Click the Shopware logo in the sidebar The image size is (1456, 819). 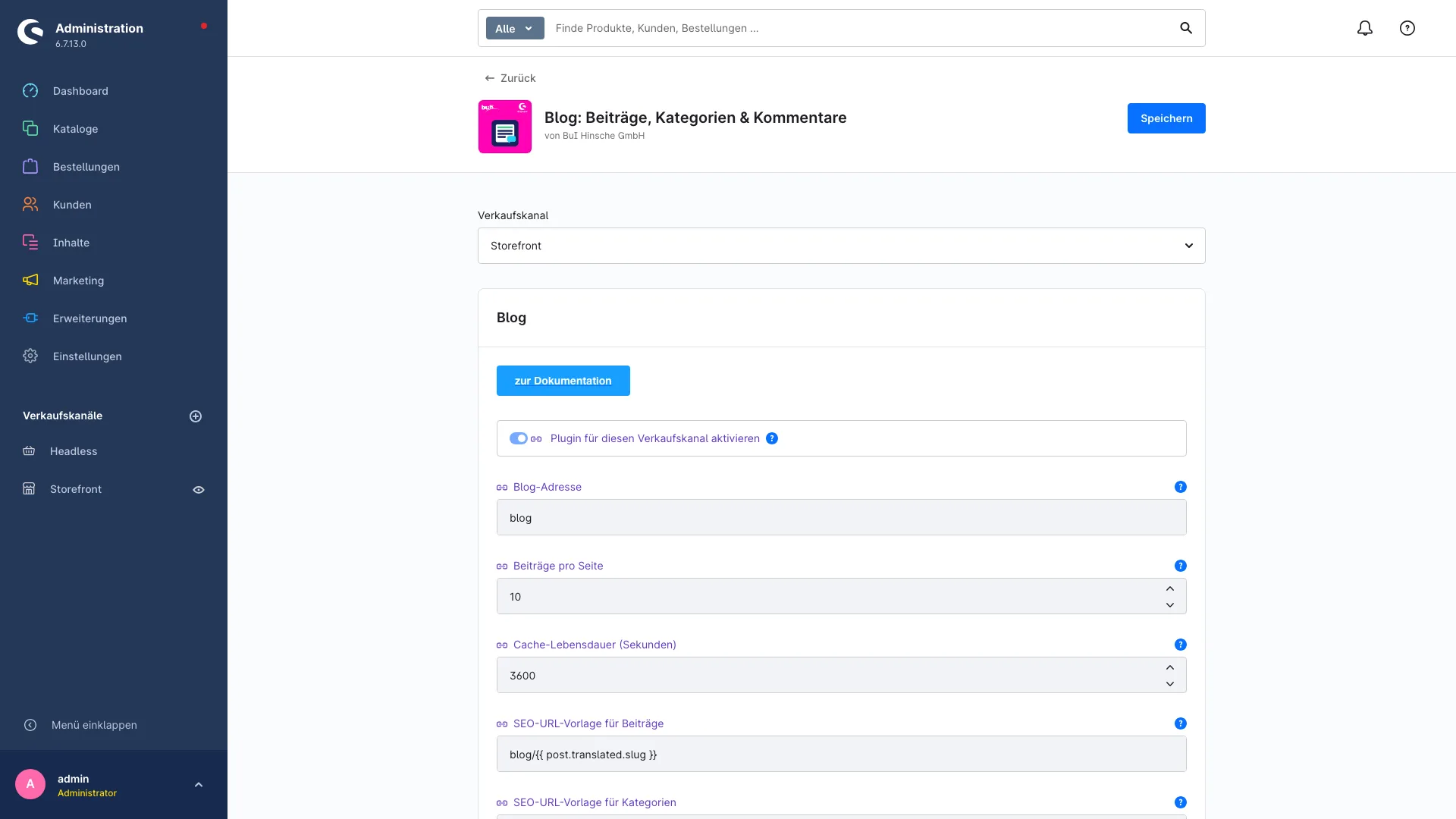30,32
